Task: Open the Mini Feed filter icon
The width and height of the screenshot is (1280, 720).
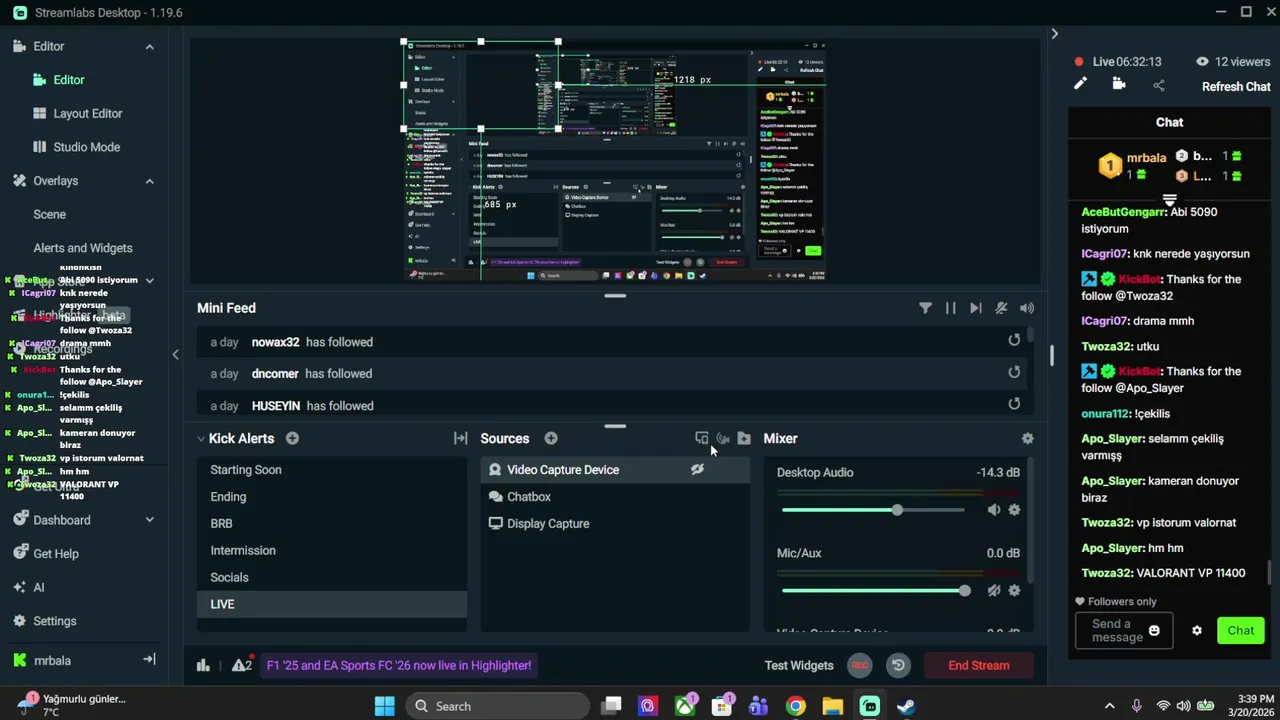Action: click(925, 308)
